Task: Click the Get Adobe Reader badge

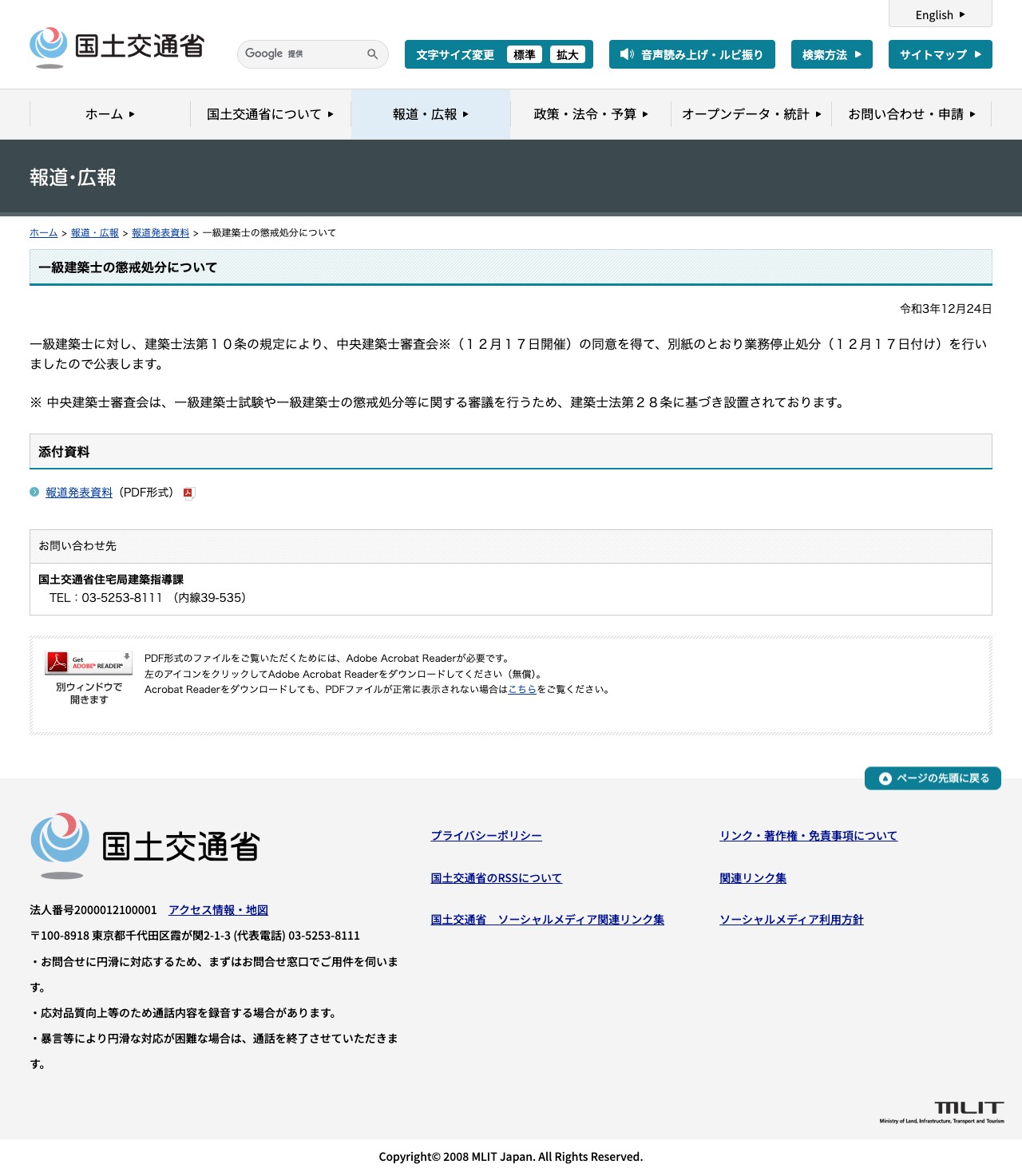Action: click(89, 663)
